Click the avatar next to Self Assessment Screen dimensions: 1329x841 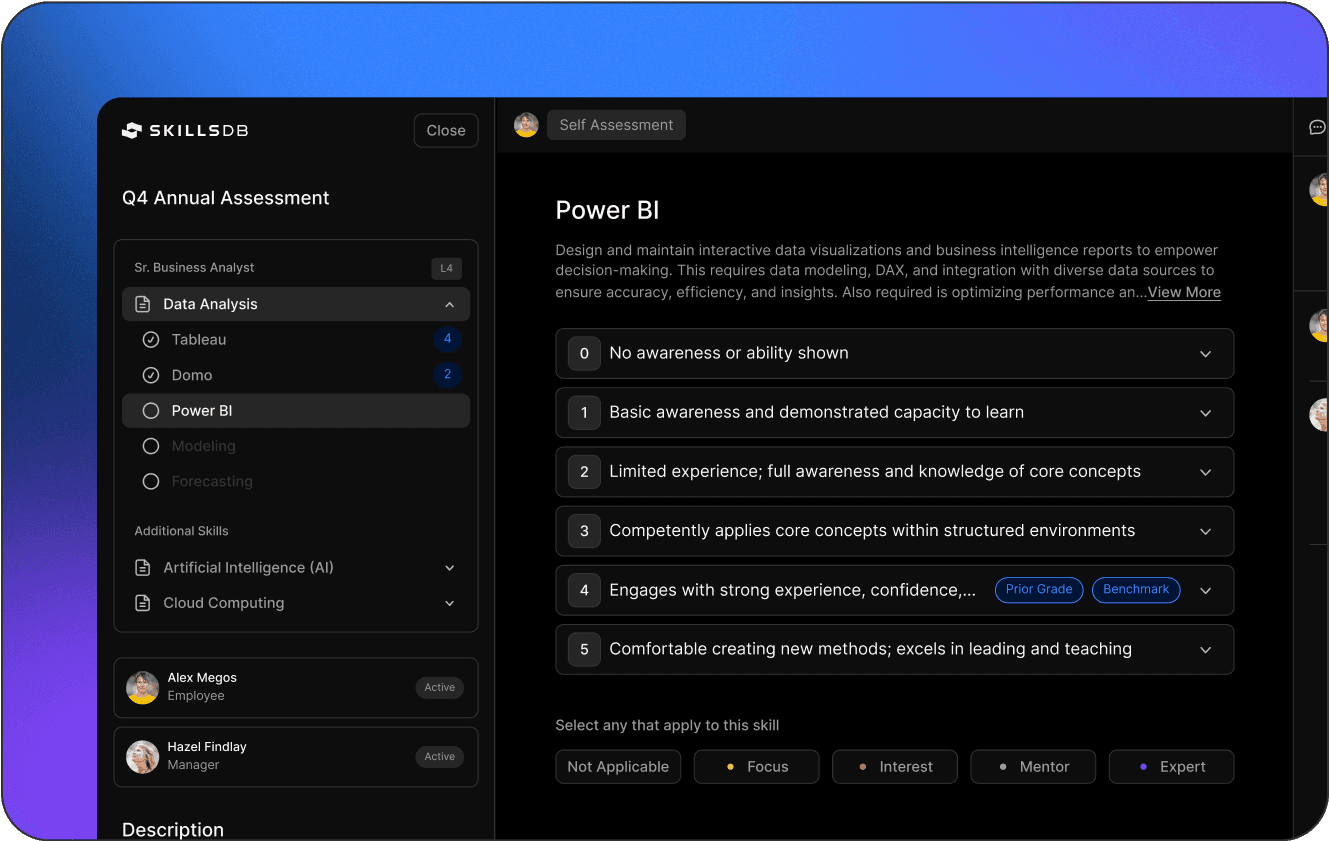[x=526, y=124]
